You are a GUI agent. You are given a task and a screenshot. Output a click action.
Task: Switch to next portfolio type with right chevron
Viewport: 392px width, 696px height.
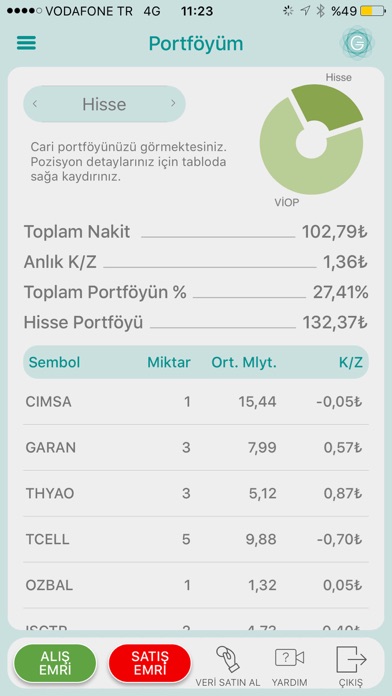(173, 104)
